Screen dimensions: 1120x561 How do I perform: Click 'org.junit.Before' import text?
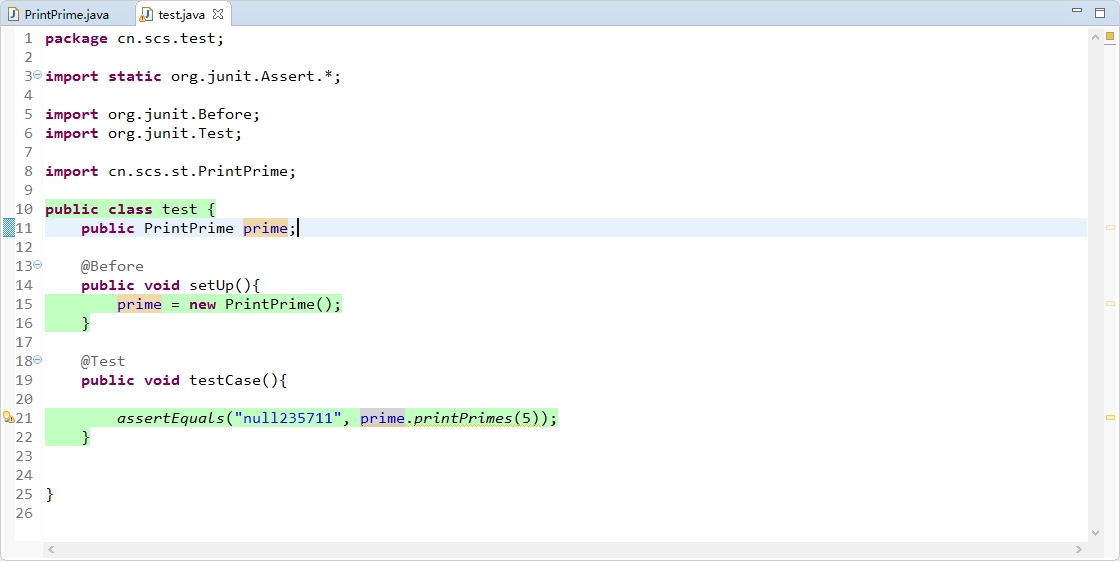181,114
